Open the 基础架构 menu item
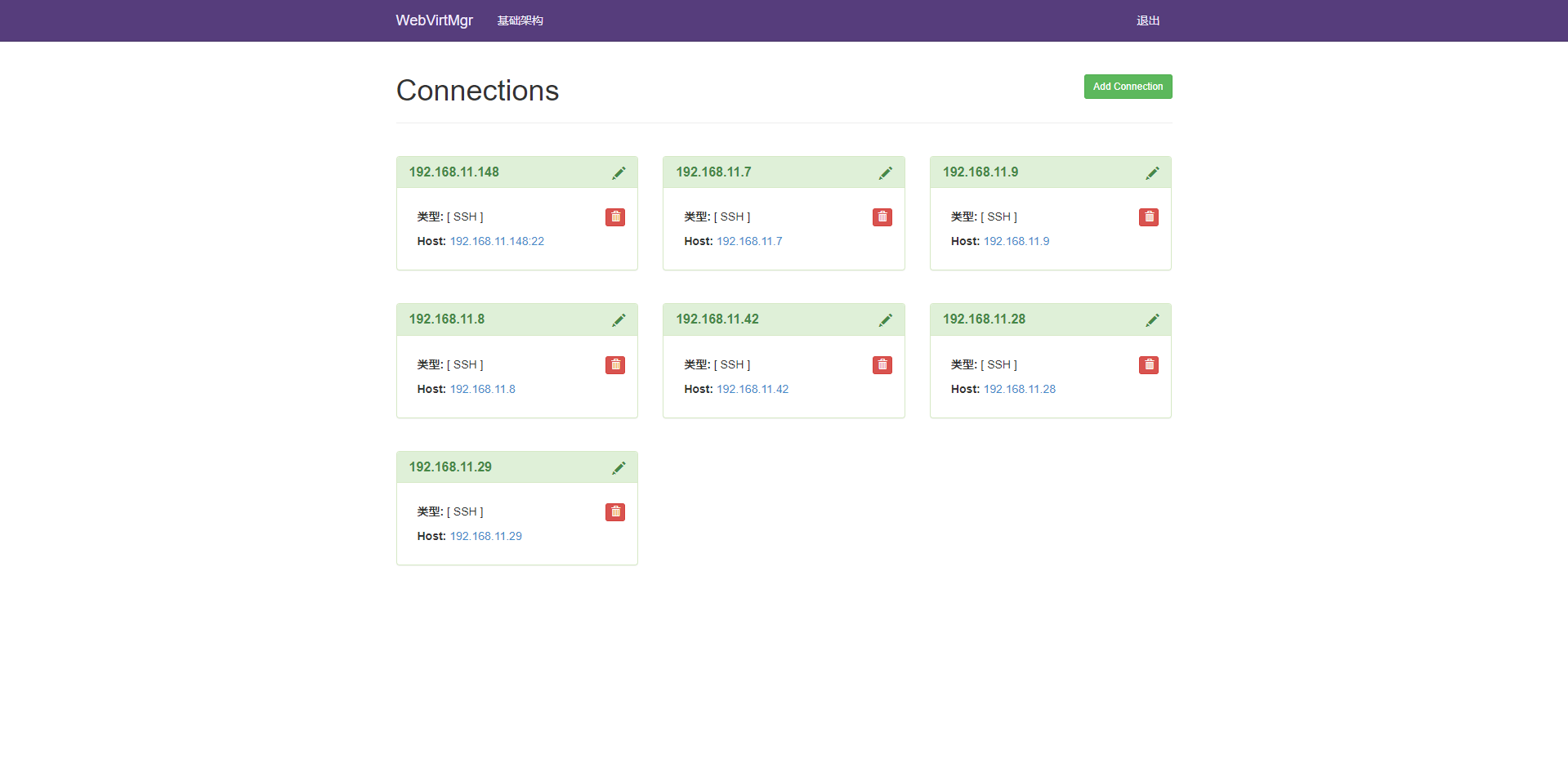The height and width of the screenshot is (759, 1568). tap(520, 20)
